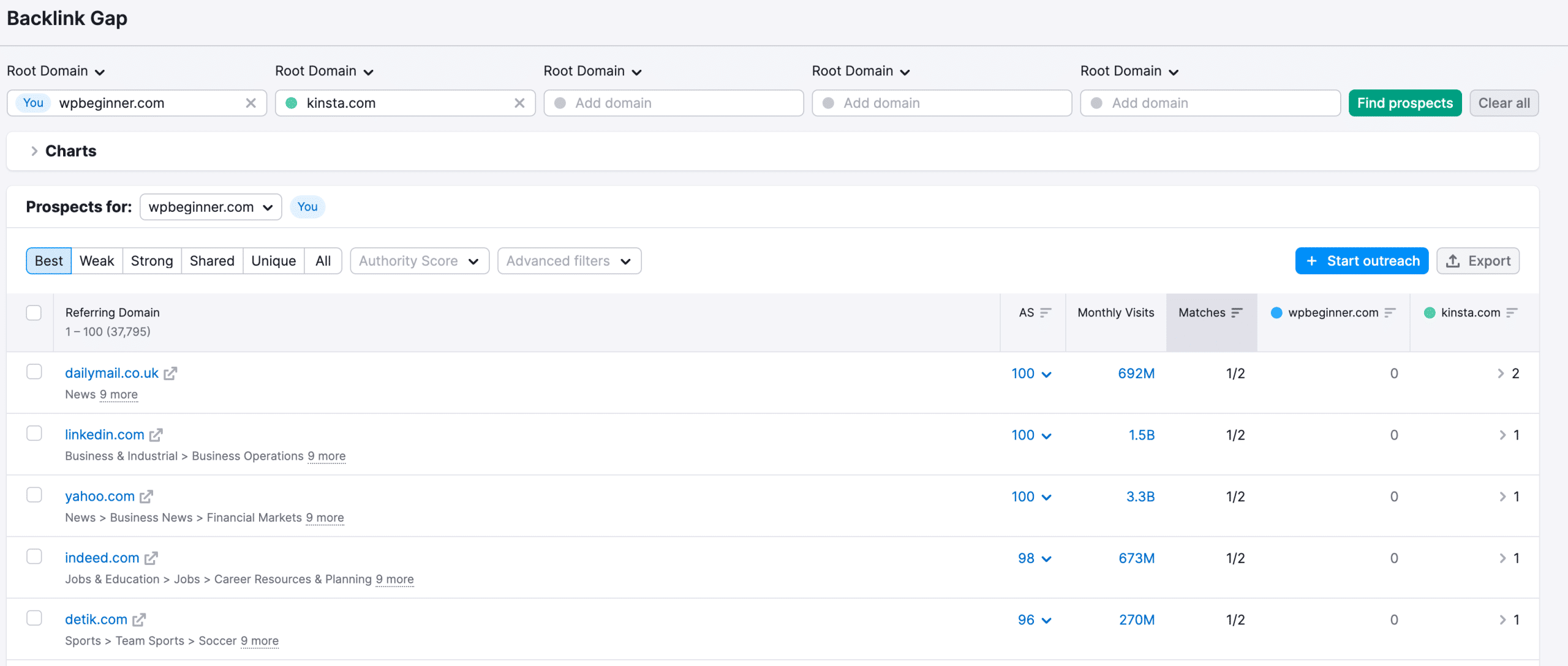
Task: Click green dot in kinsta.com column header
Action: [1430, 313]
